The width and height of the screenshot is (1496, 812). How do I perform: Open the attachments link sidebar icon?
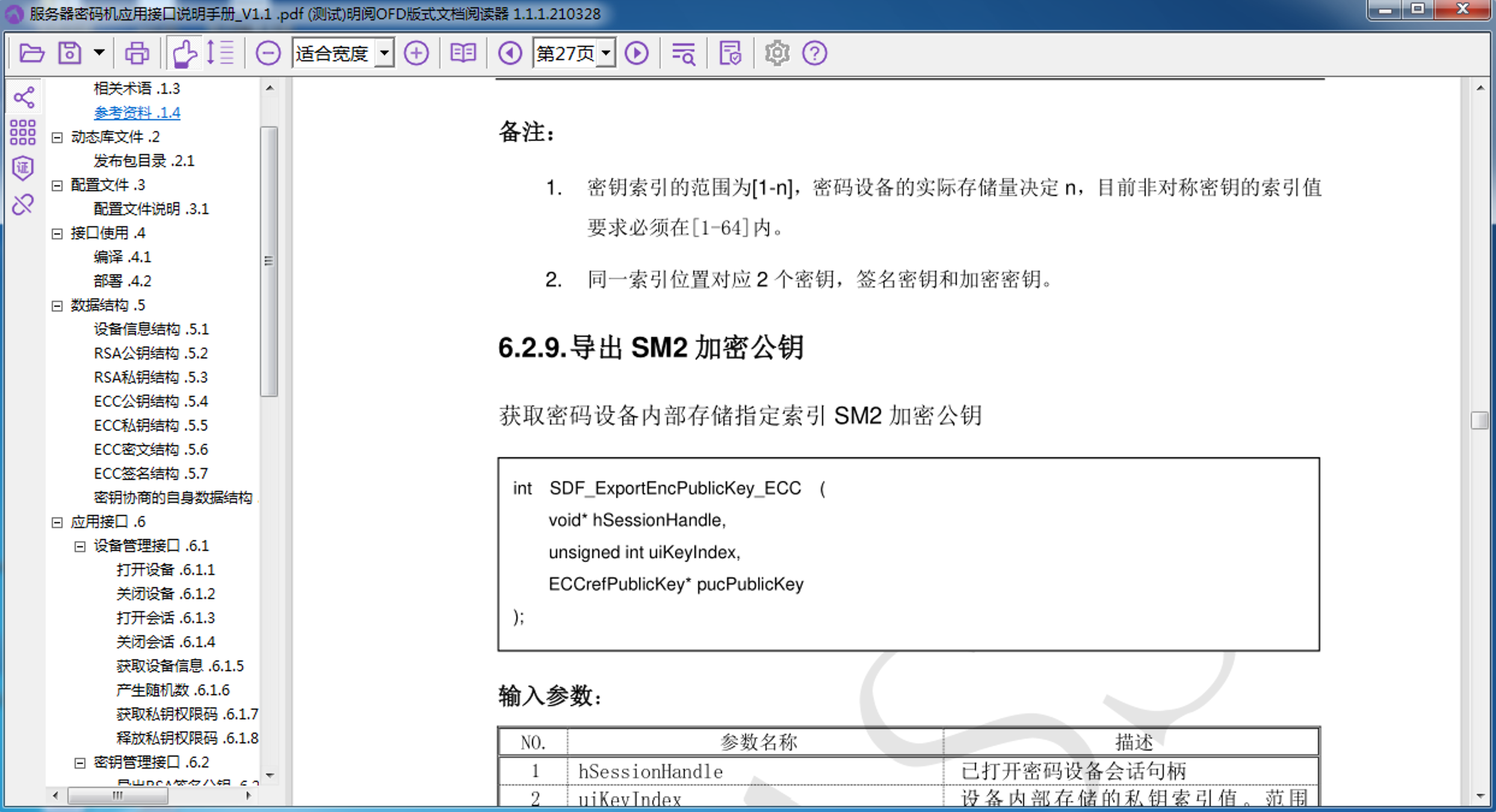click(x=23, y=205)
